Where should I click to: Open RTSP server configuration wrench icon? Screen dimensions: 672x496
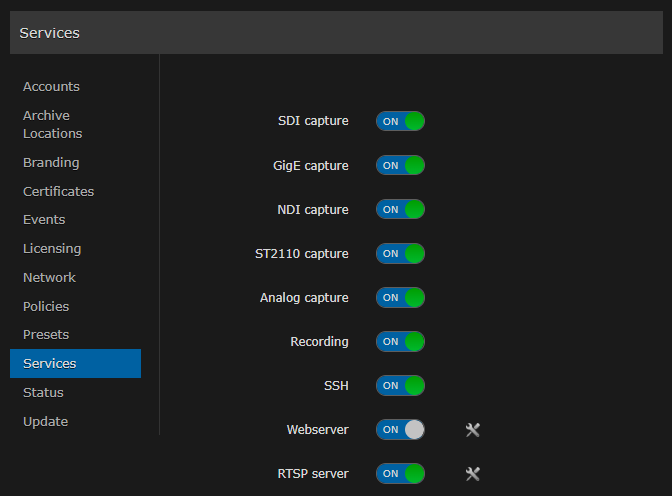click(473, 474)
